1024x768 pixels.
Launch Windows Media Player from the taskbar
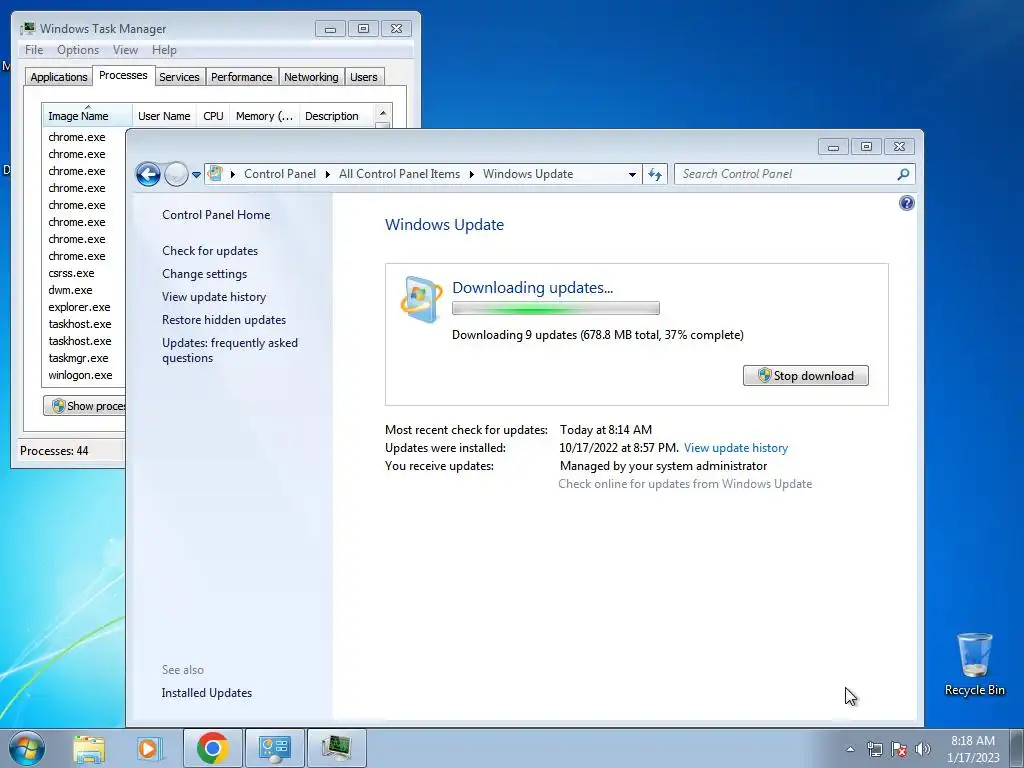149,748
